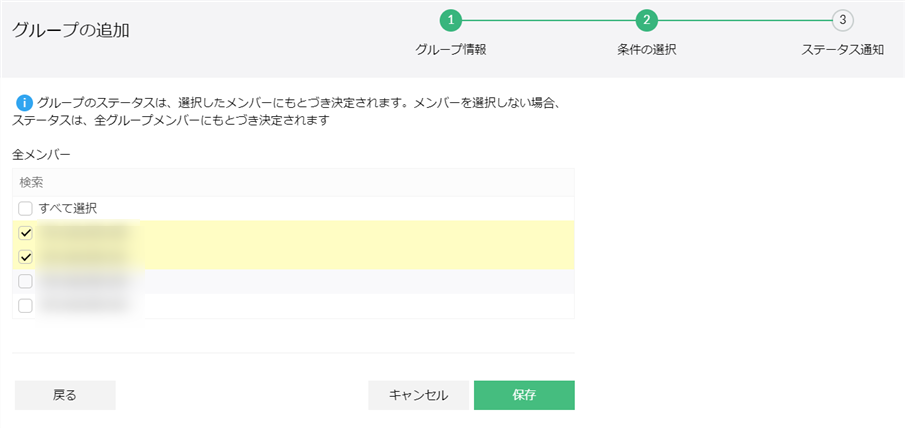Jump to the ステータス通知 step label
This screenshot has height=428, width=905.
coord(843,49)
